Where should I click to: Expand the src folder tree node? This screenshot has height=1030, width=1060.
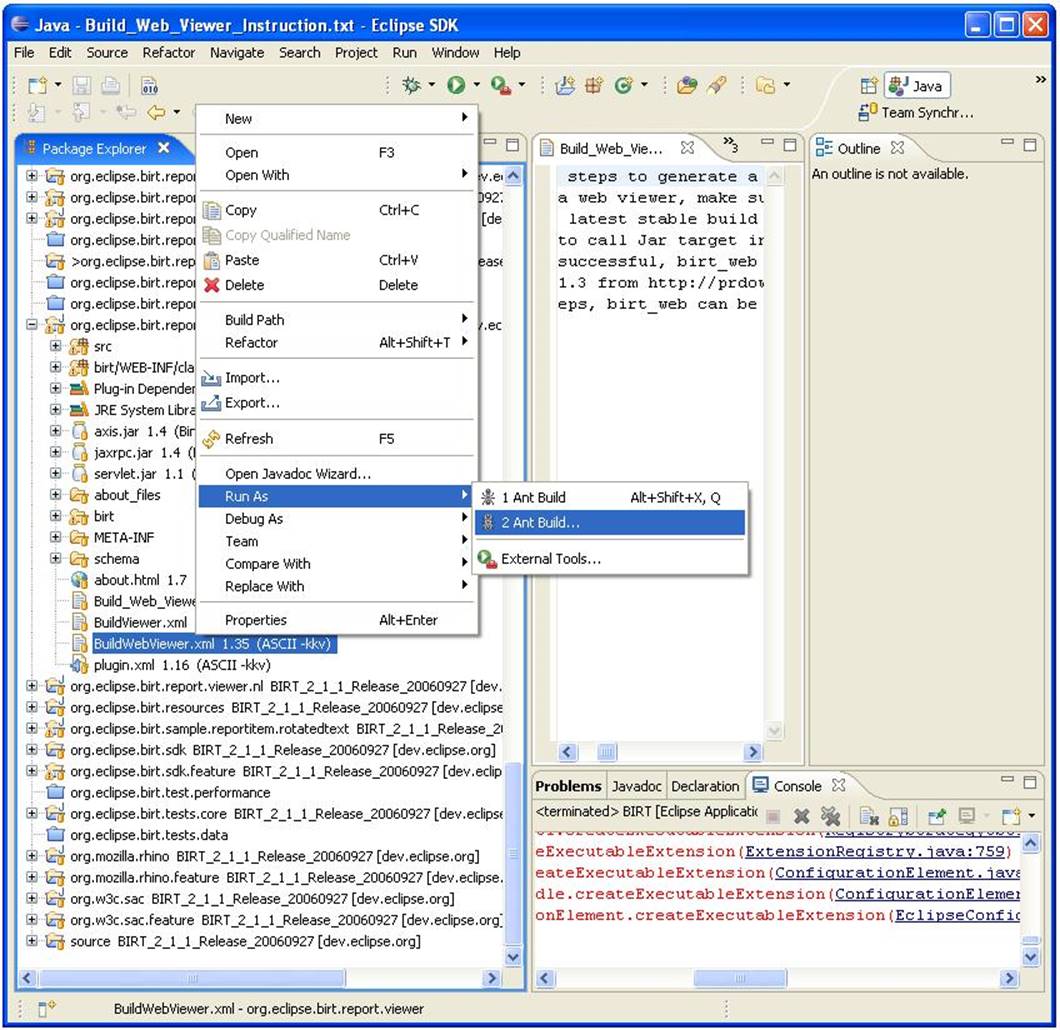click(57, 347)
